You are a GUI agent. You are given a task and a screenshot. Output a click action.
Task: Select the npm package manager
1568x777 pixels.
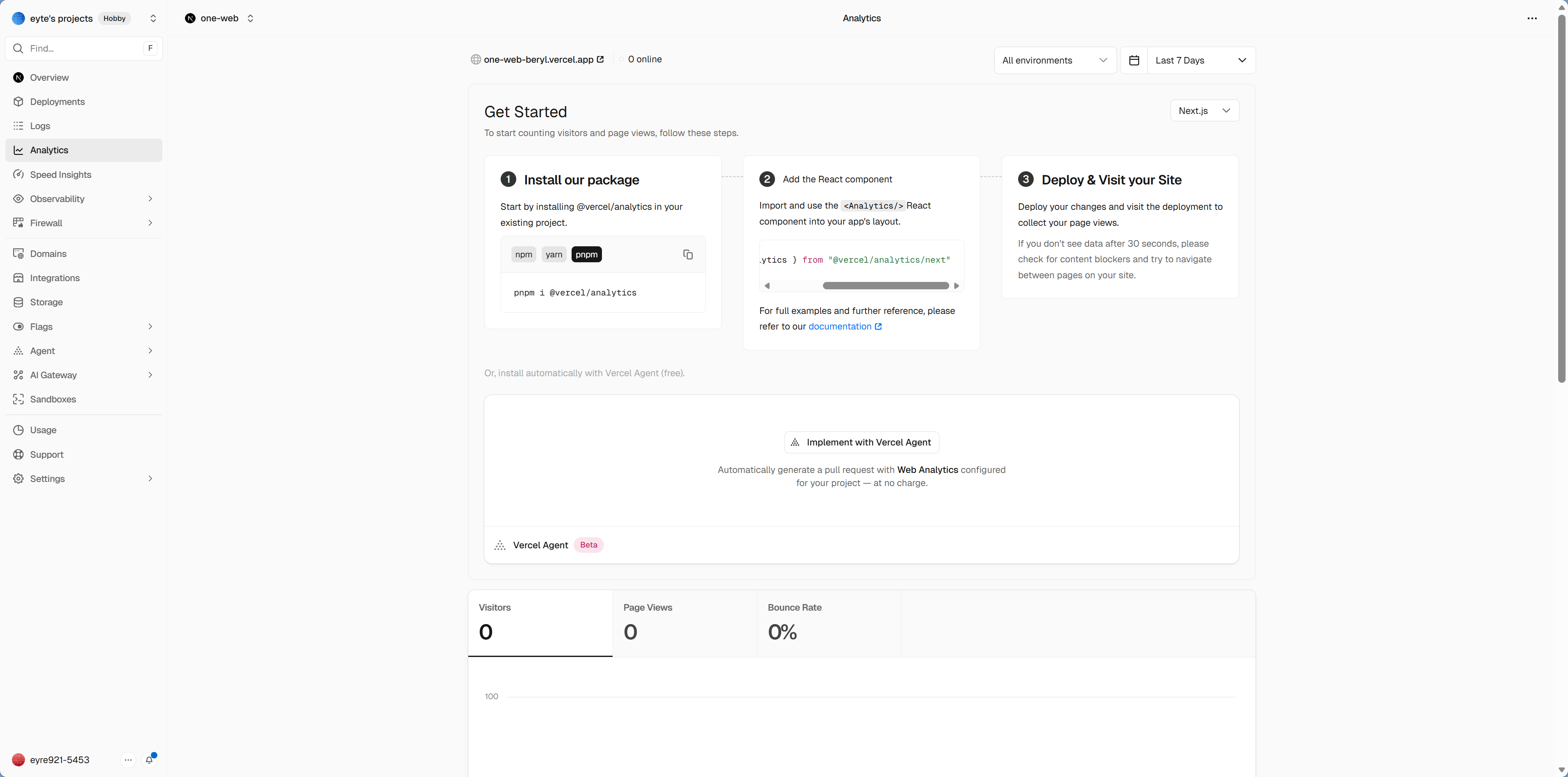(524, 254)
